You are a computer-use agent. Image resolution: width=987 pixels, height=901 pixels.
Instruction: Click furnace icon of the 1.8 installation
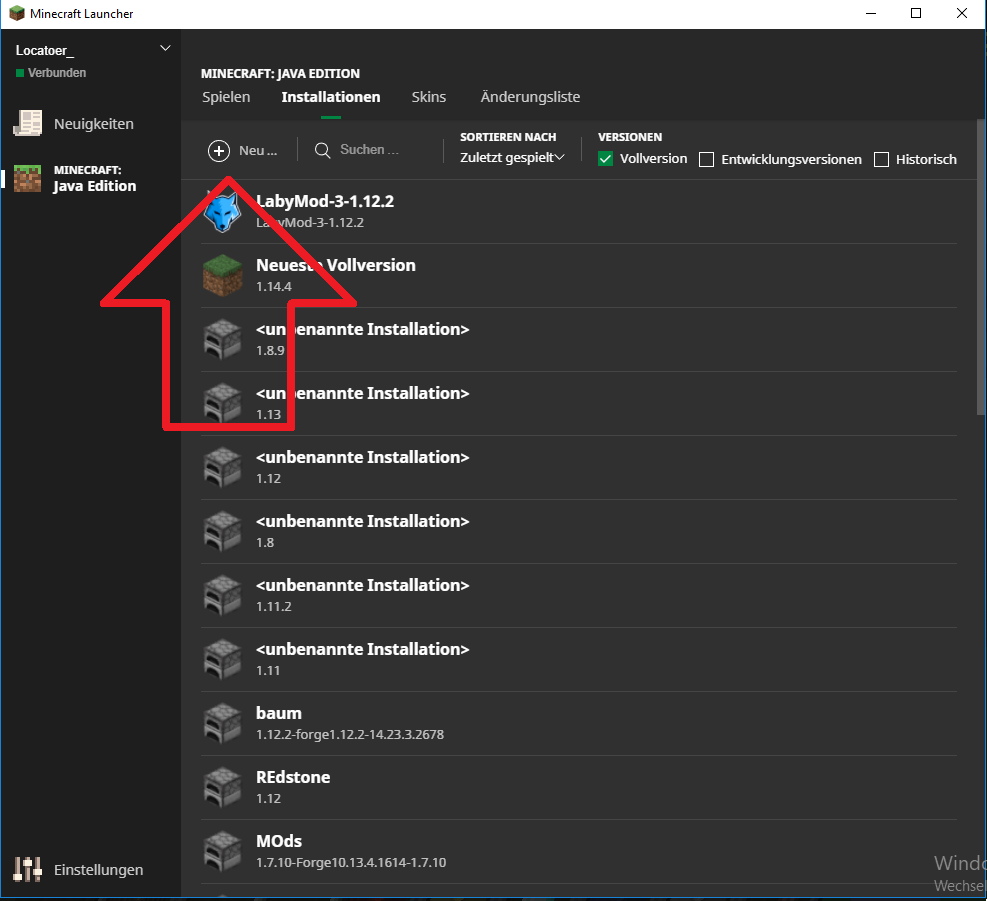click(x=222, y=531)
